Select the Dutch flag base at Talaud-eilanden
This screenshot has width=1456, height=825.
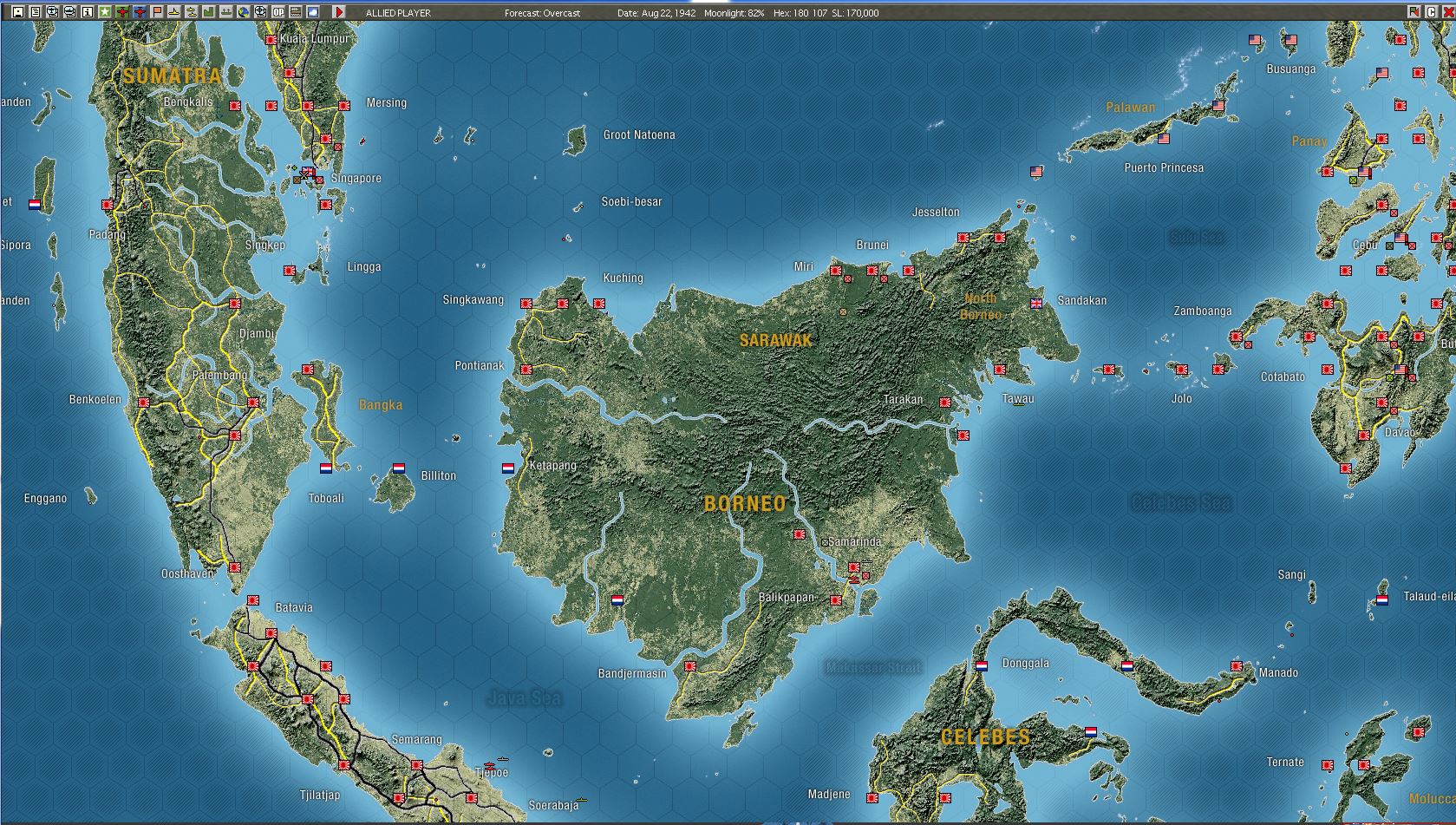point(1382,599)
